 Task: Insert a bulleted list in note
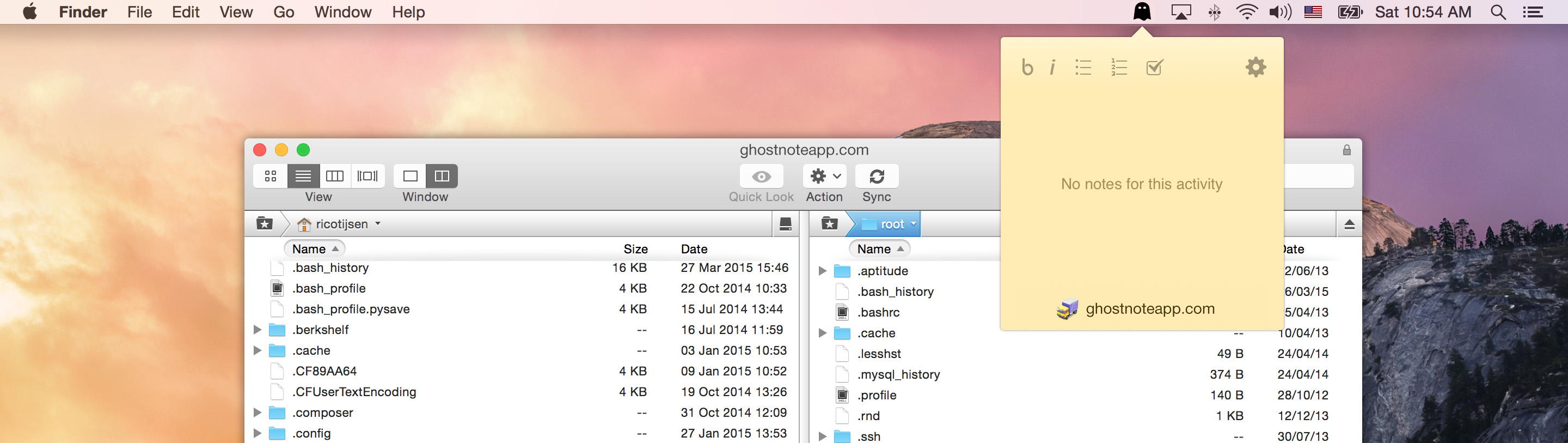point(1083,67)
